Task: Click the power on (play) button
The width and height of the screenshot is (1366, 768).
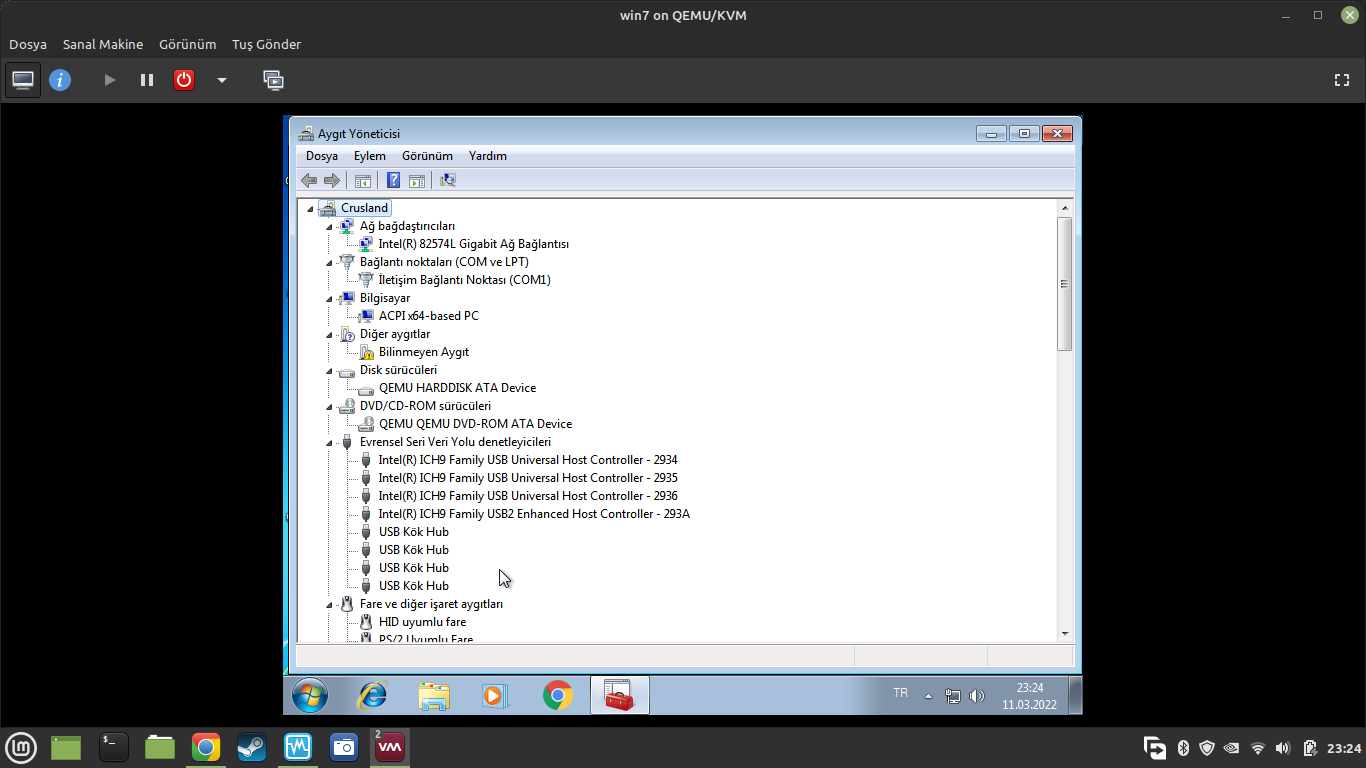Action: (x=110, y=80)
